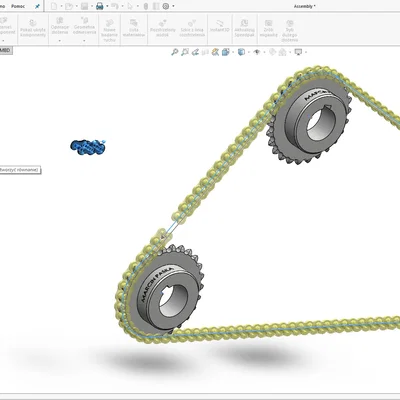
Task: Switch to the MBD tab
Action: 5,50
